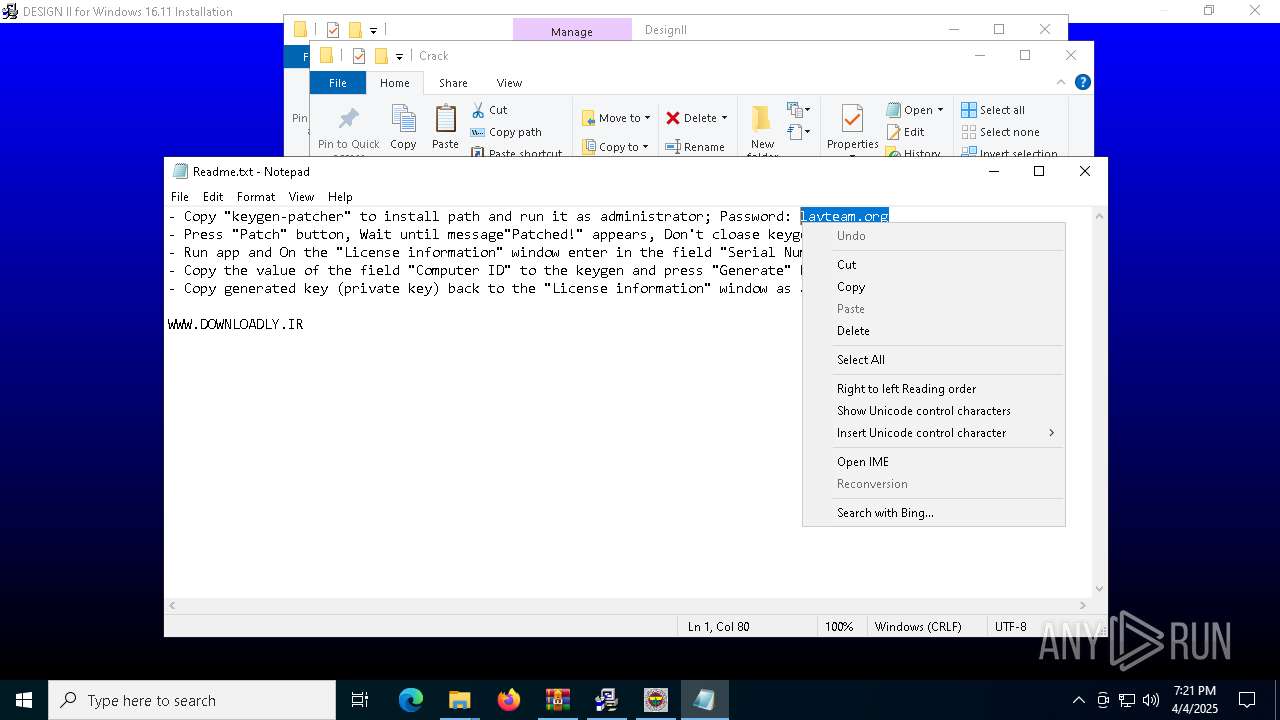Screen dimensions: 1280x720
Task: Open Notepad Help menu
Action: tap(340, 197)
